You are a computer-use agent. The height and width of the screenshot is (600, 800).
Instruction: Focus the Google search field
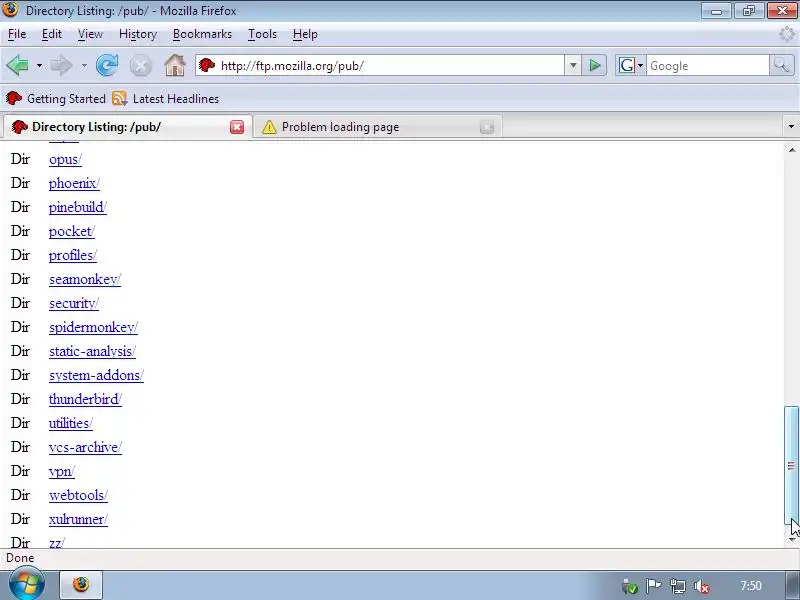point(708,65)
